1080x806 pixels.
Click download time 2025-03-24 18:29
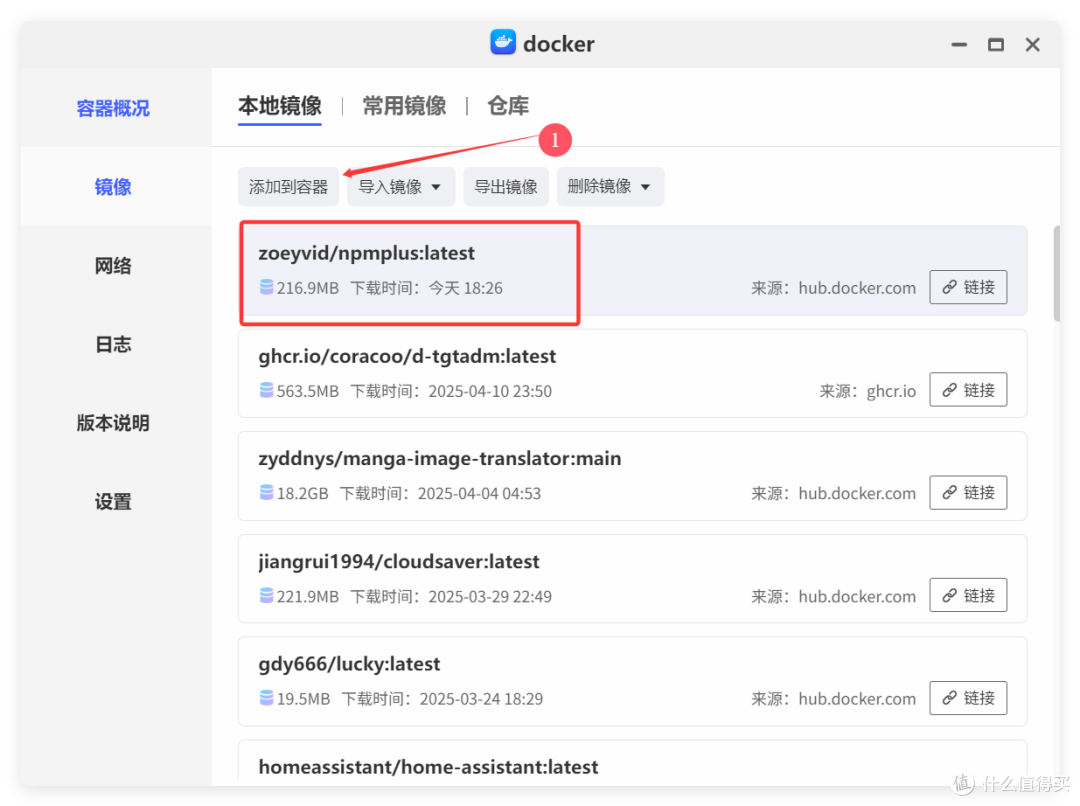(x=481, y=699)
